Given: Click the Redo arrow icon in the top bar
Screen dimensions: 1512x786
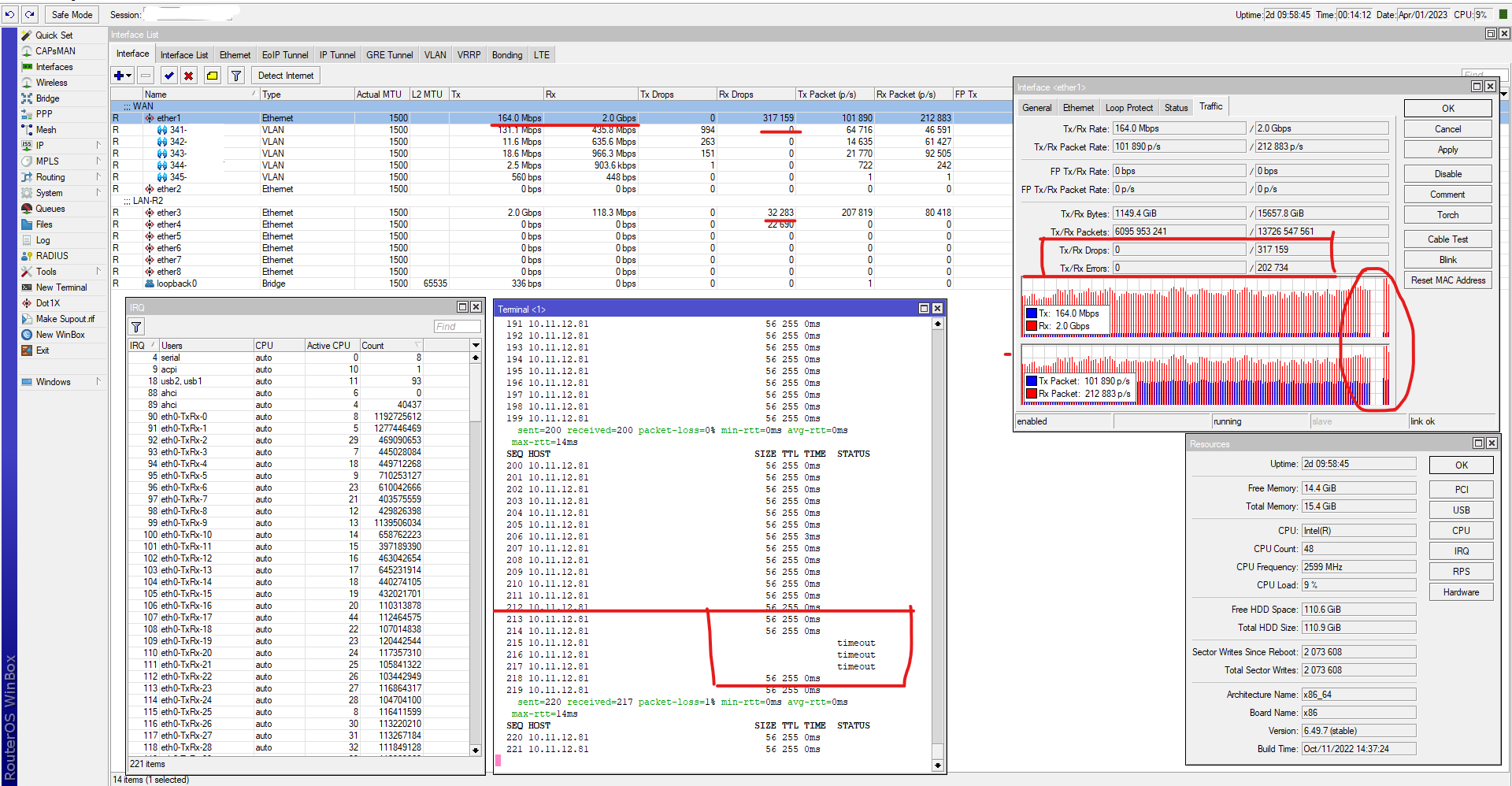Looking at the screenshot, I should point(29,14).
